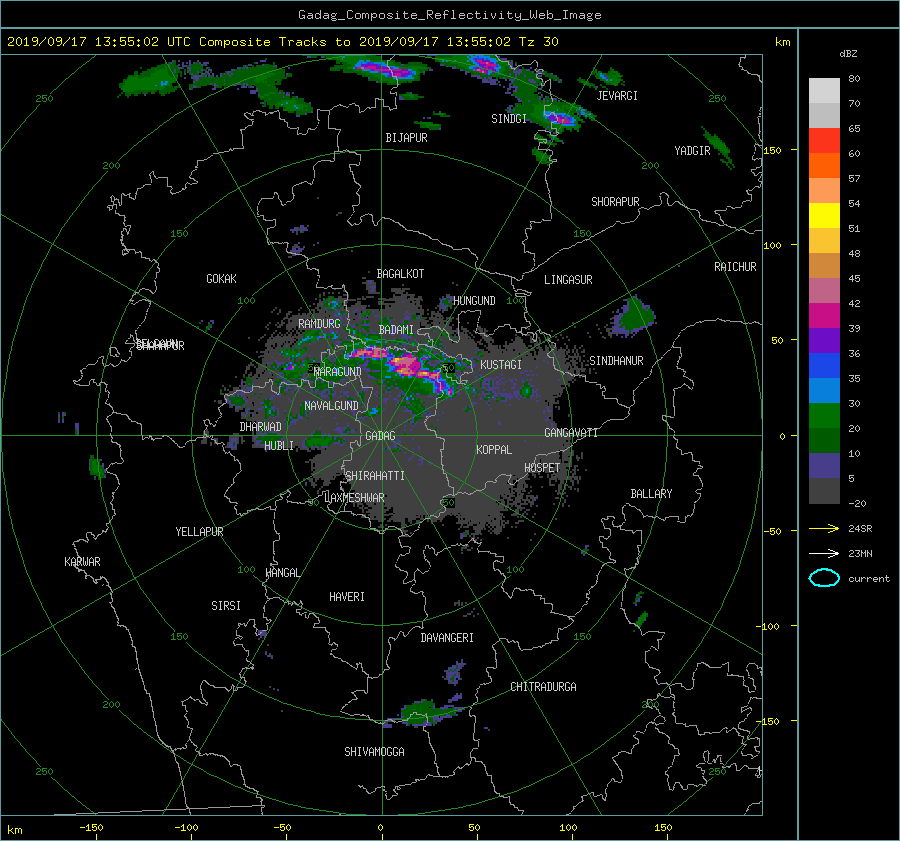Click the yellow 24SR arrow legend icon
The image size is (900, 841).
point(824,528)
